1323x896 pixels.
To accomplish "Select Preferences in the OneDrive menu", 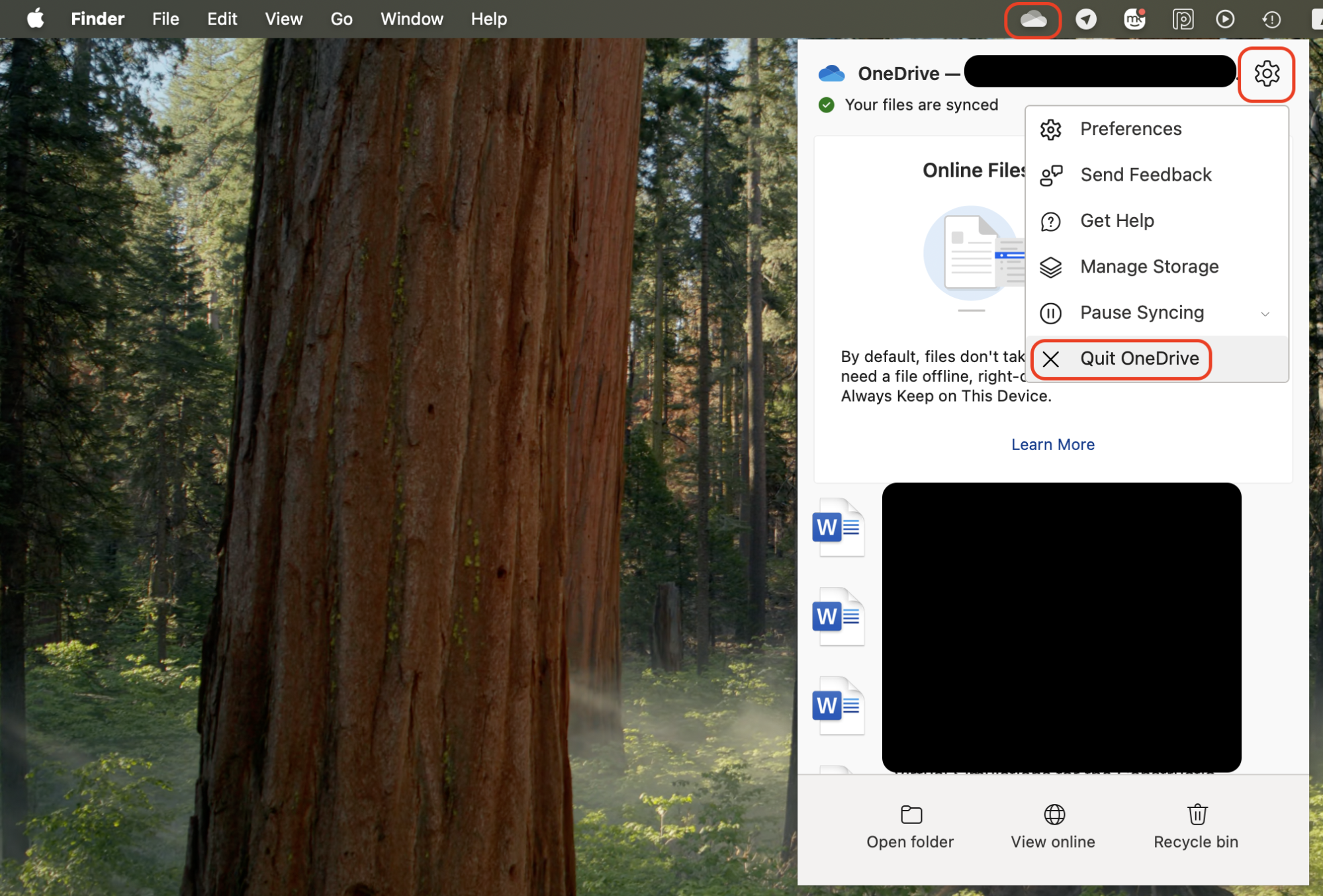I will click(x=1130, y=128).
